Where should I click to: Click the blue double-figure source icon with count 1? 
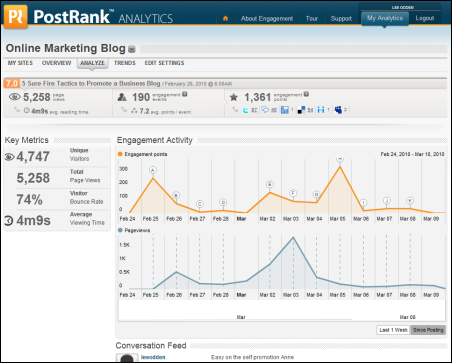tap(321, 110)
